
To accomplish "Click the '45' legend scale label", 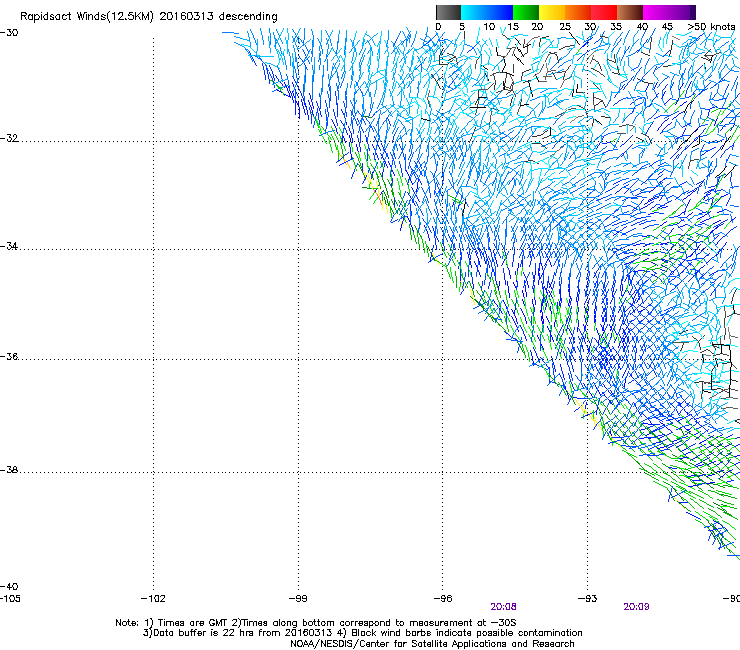I will click(667, 27).
